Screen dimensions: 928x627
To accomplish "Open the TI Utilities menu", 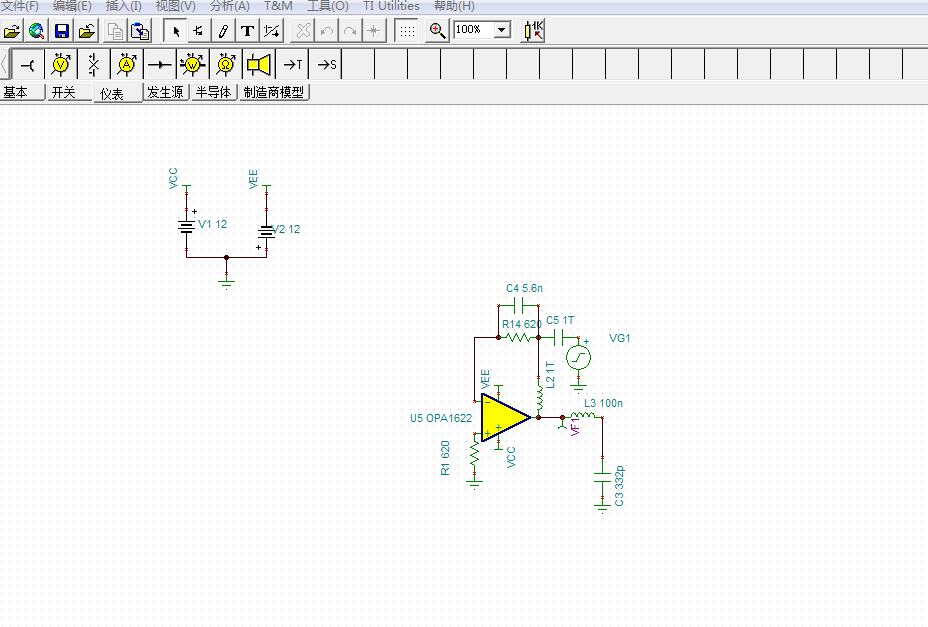I will [x=391, y=6].
